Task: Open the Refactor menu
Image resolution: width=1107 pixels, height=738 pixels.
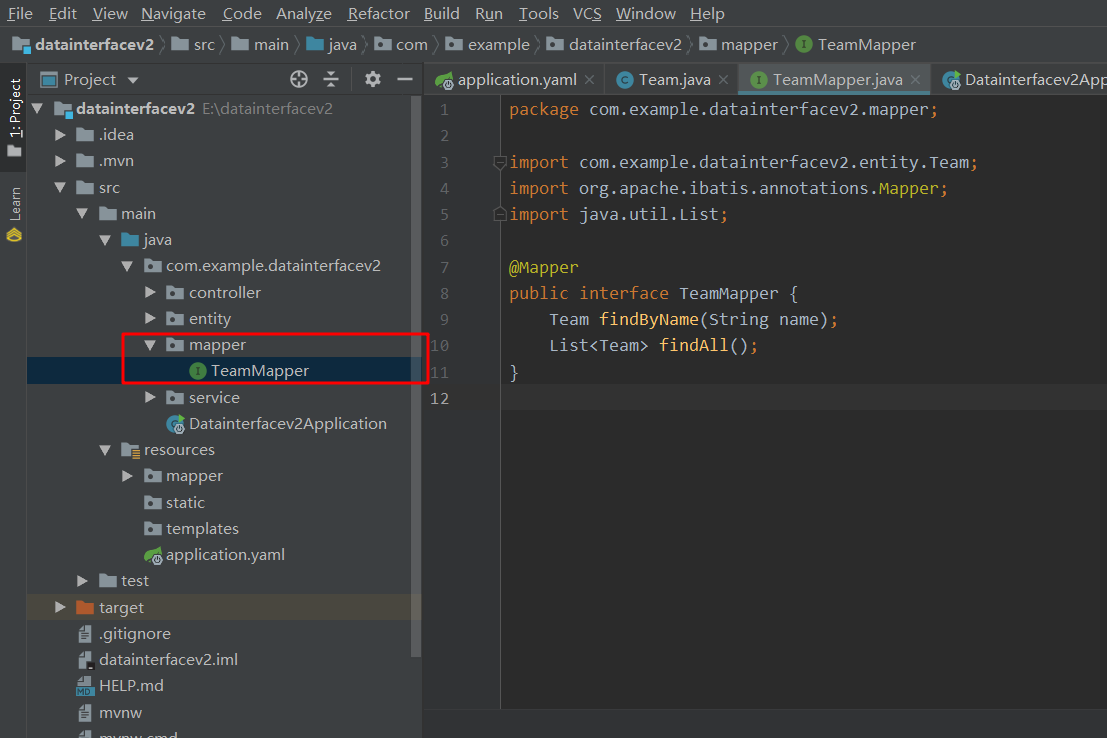Action: (x=378, y=13)
